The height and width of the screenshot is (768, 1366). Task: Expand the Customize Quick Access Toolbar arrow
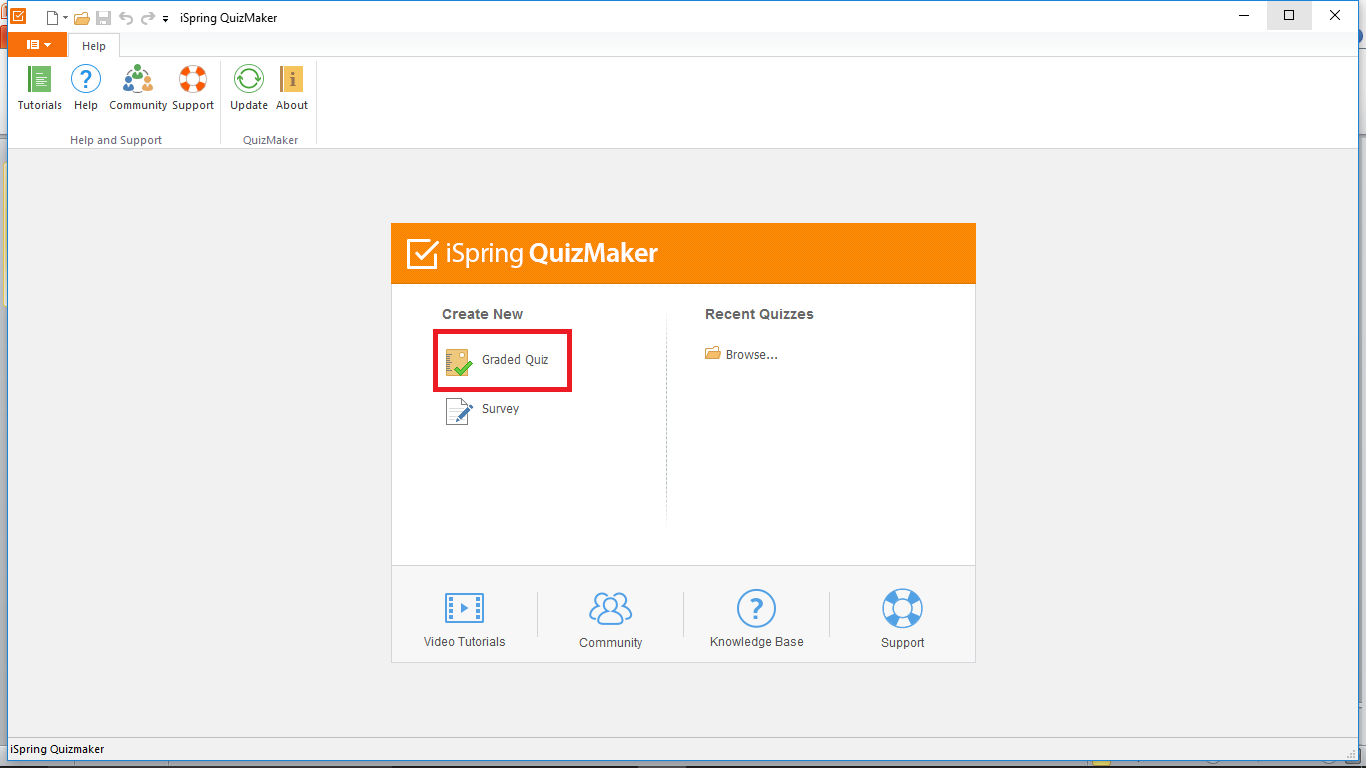point(166,19)
